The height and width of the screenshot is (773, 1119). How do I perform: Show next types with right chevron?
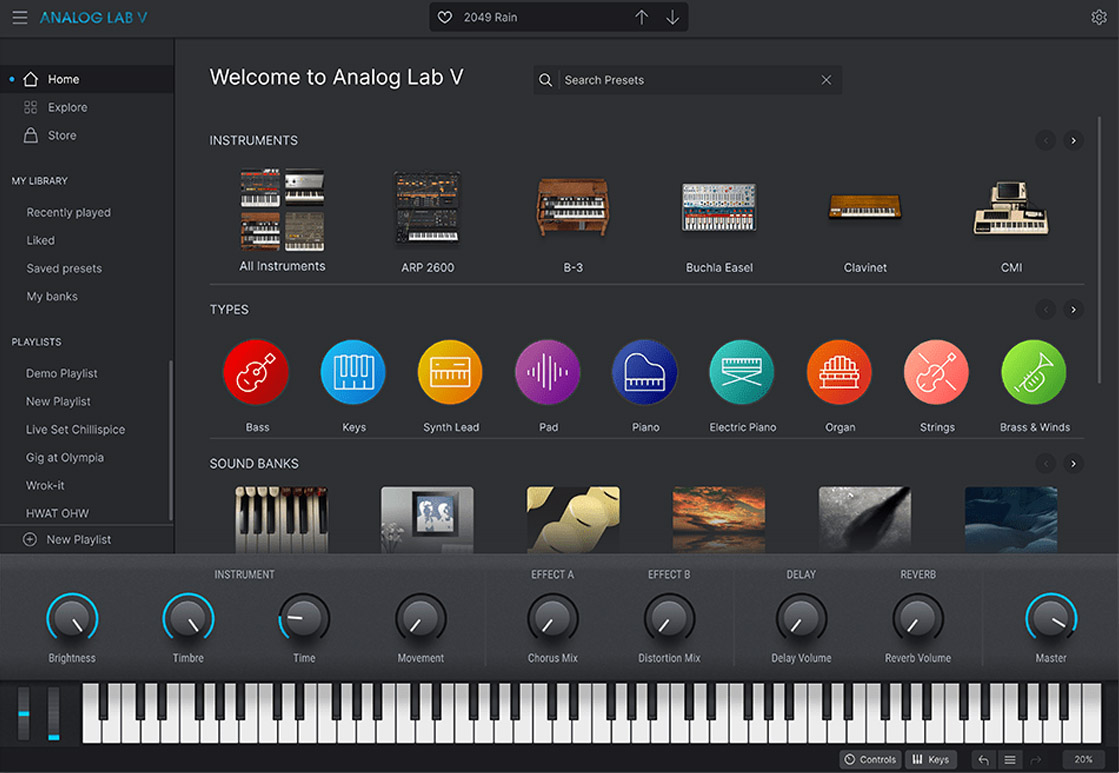click(1073, 310)
